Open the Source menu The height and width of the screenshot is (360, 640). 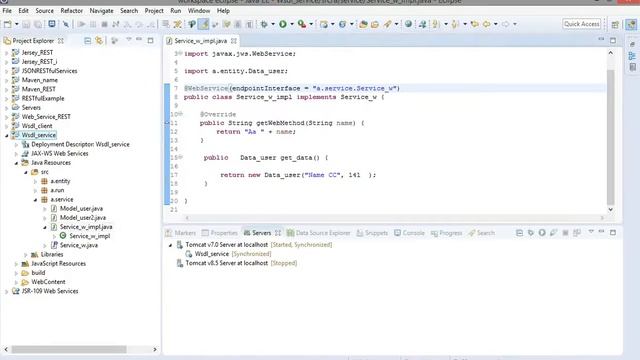[44, 11]
